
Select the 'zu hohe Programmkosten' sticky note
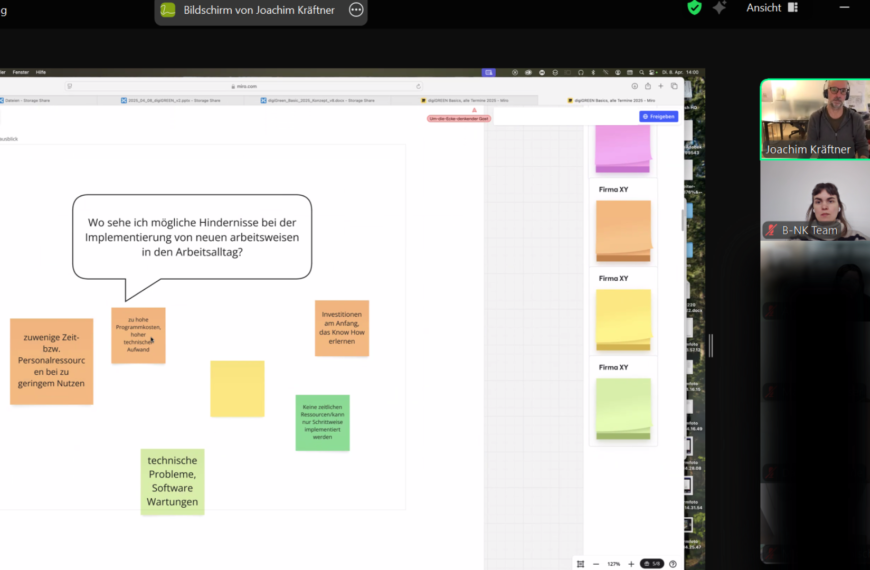point(138,335)
